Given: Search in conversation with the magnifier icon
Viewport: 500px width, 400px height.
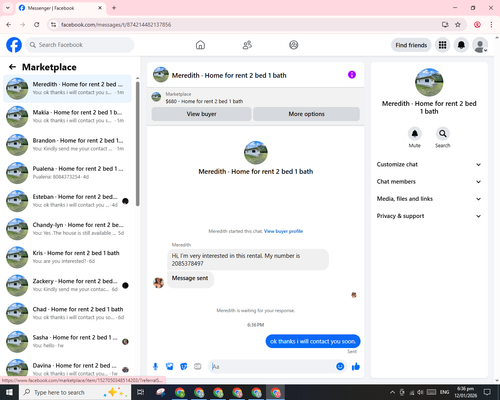Looking at the screenshot, I should coord(443,134).
